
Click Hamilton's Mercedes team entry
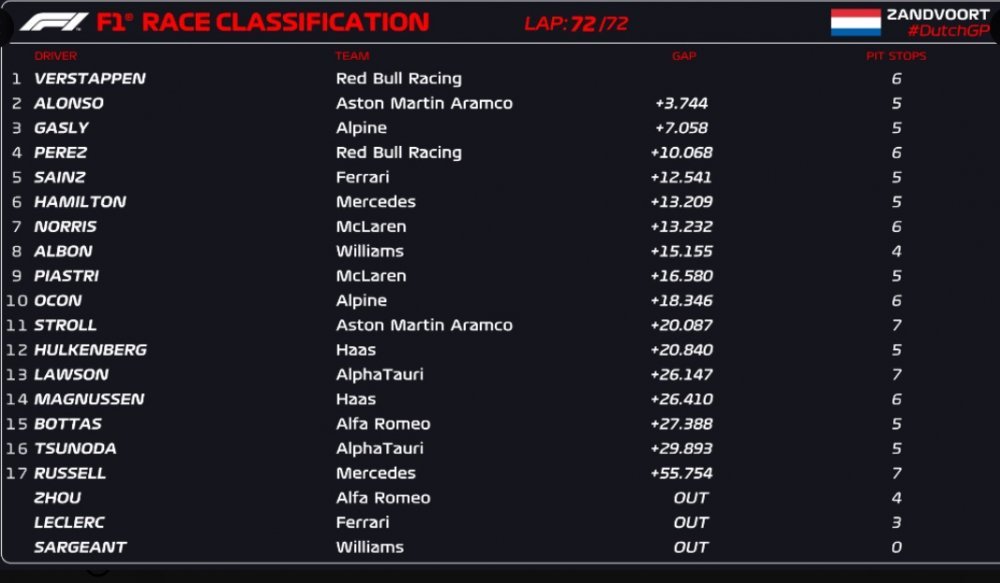376,202
